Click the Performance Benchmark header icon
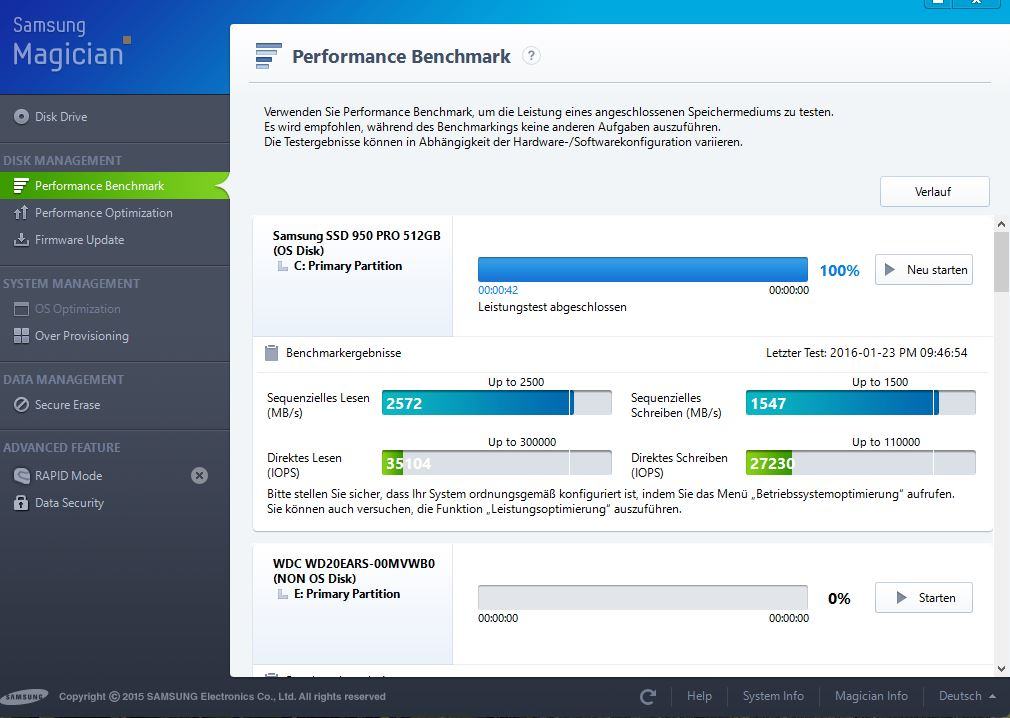The width and height of the screenshot is (1010, 718). 269,56
